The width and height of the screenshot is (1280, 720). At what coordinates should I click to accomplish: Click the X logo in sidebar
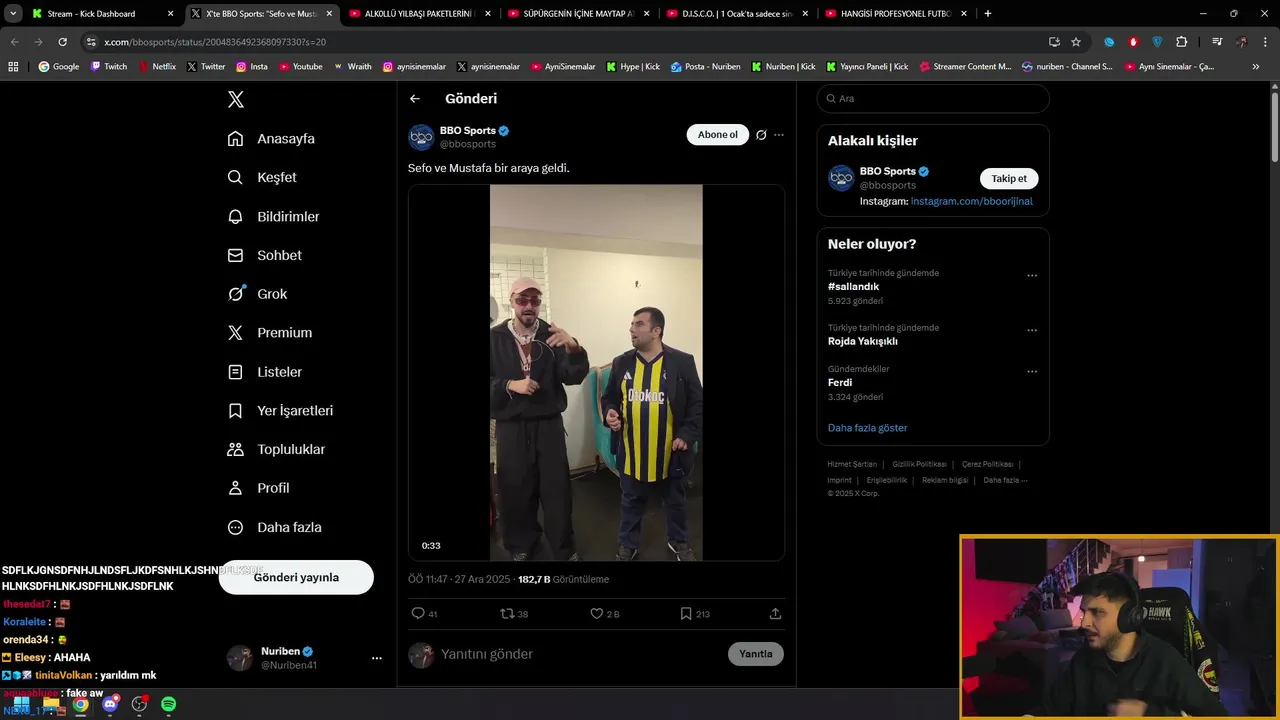coord(236,99)
